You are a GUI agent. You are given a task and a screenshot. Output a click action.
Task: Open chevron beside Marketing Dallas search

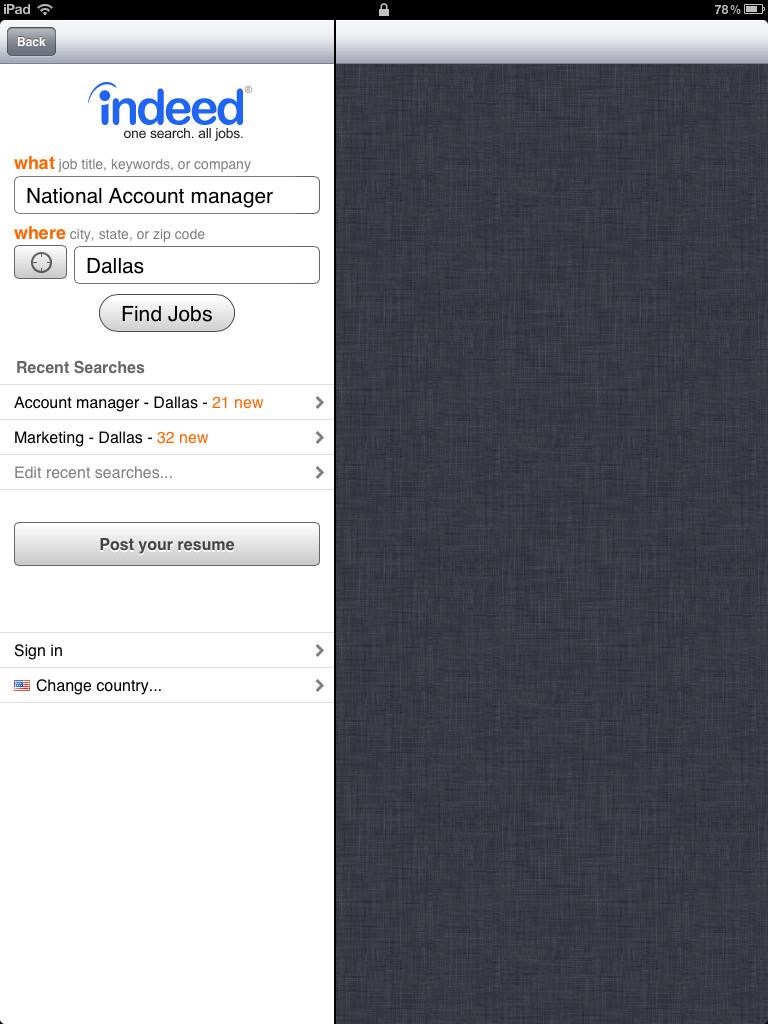point(319,438)
